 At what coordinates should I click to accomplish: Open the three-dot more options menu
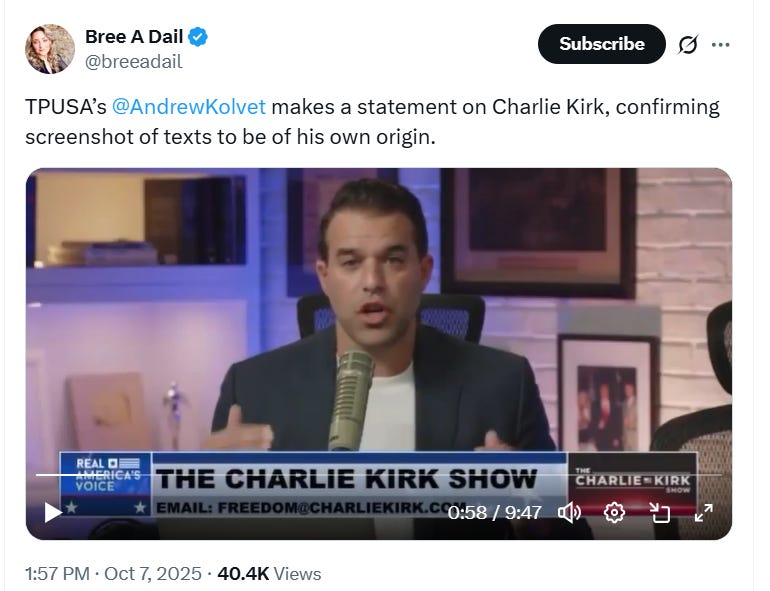(720, 45)
